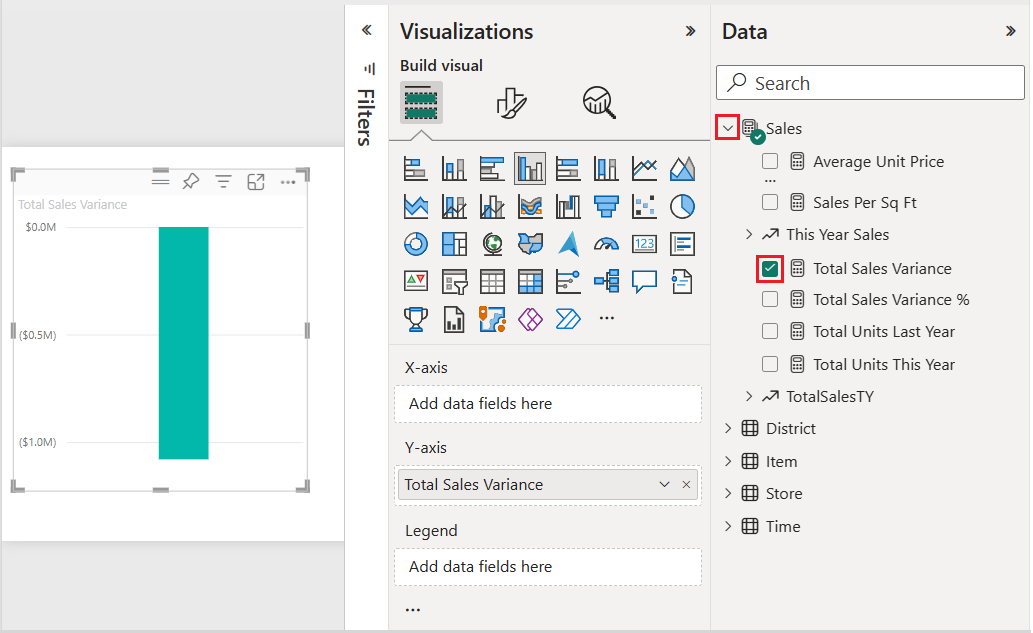Remove Total Sales Variance from Y-axis
This screenshot has width=1033, height=633.
pos(685,484)
